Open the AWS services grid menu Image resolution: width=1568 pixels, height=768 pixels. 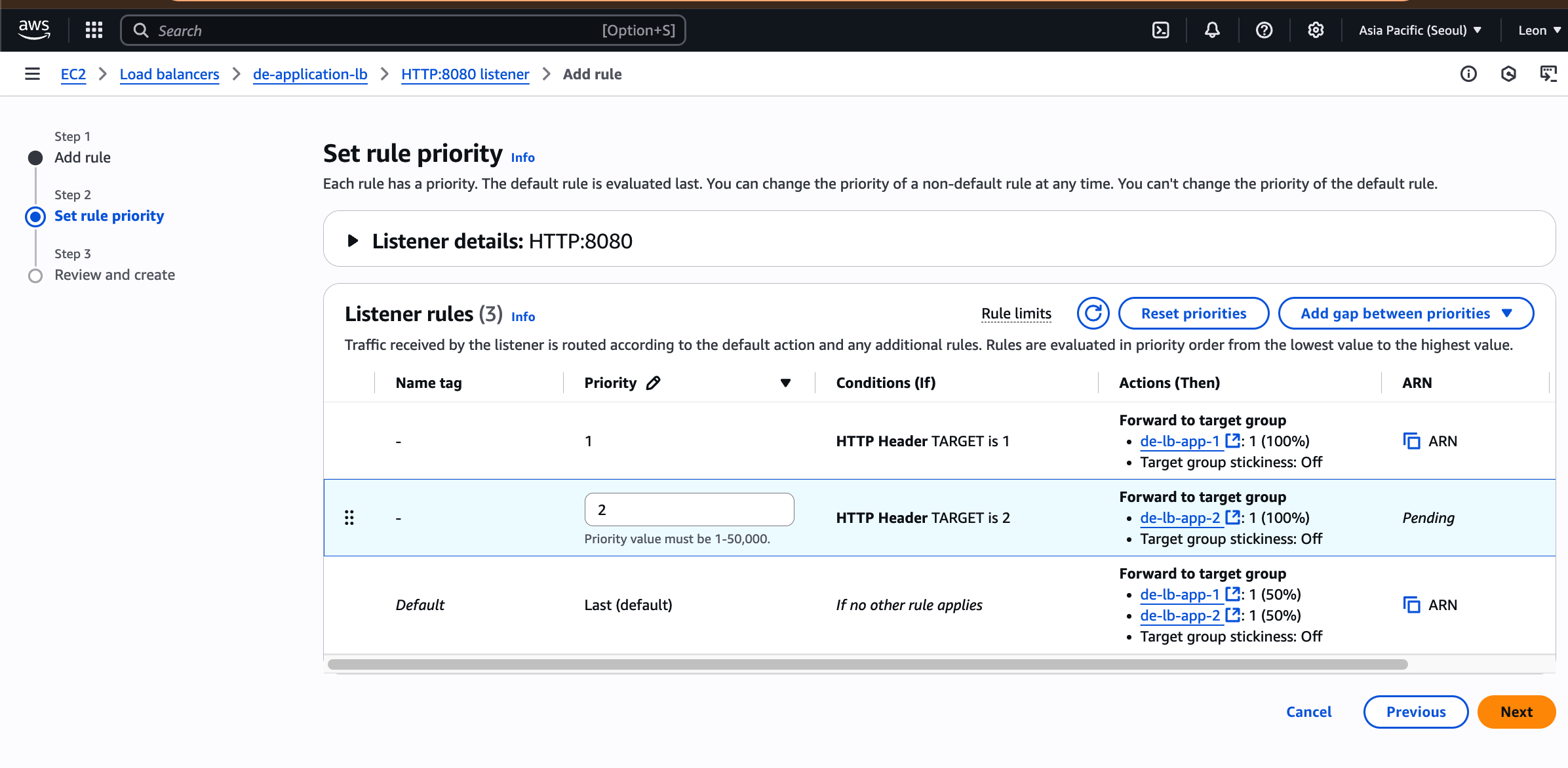(94, 30)
